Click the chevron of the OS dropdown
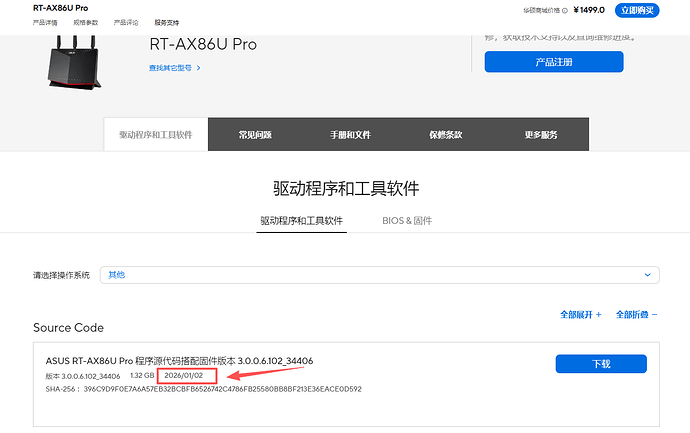This screenshot has width=690, height=433. tap(647, 275)
